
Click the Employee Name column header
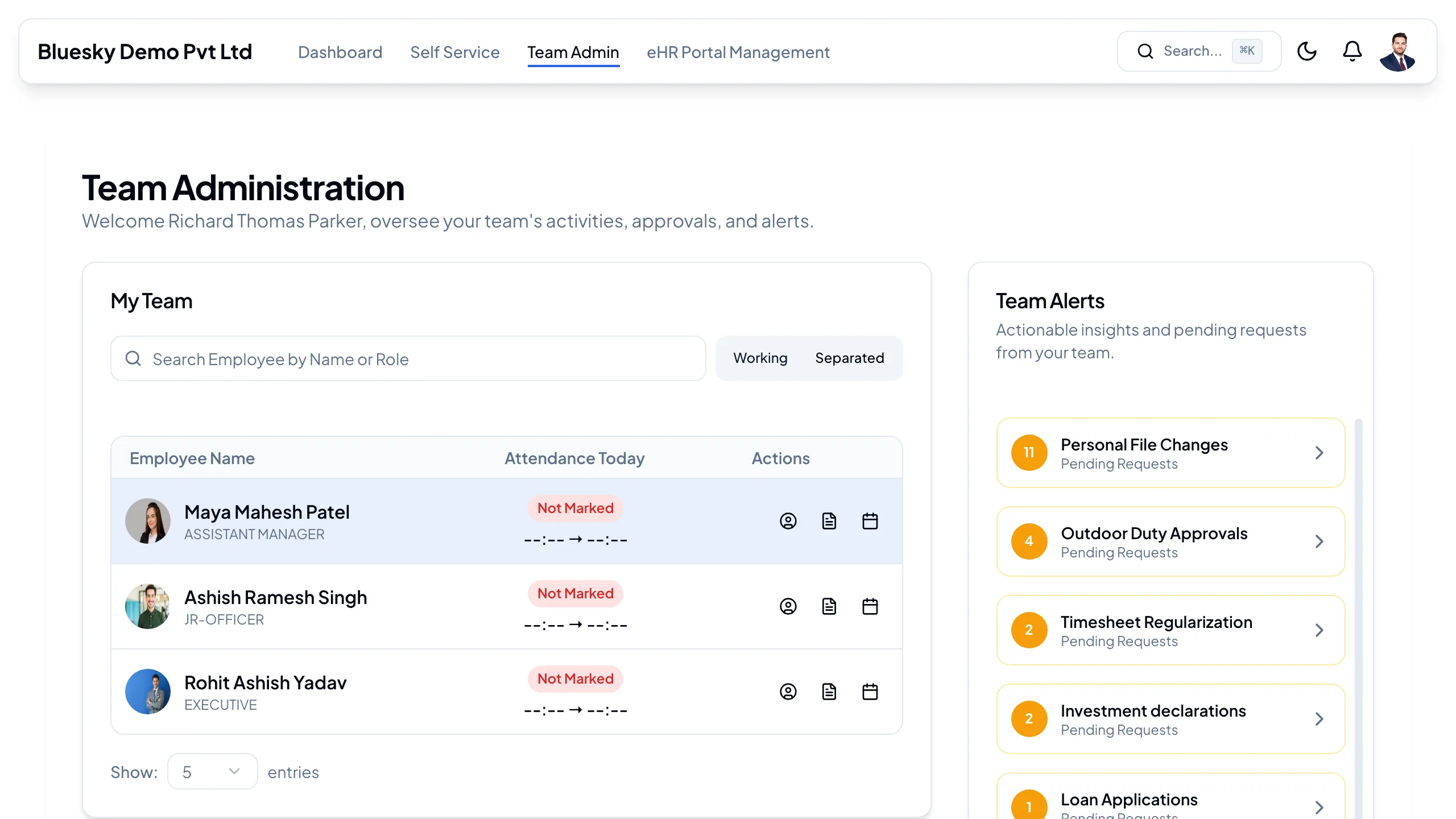(192, 458)
